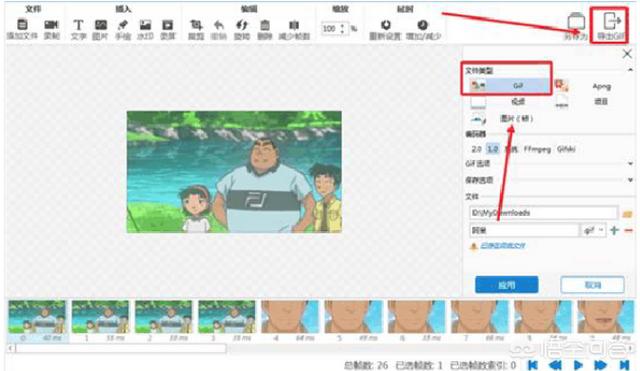640x371 pixels.
Task: Choose encoder version 1.0
Action: [493, 149]
